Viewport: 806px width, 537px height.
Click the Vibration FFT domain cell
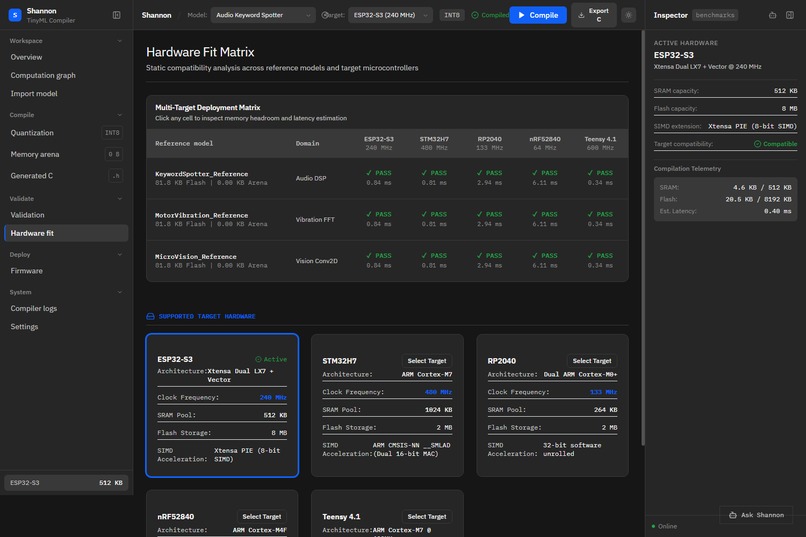click(x=315, y=219)
